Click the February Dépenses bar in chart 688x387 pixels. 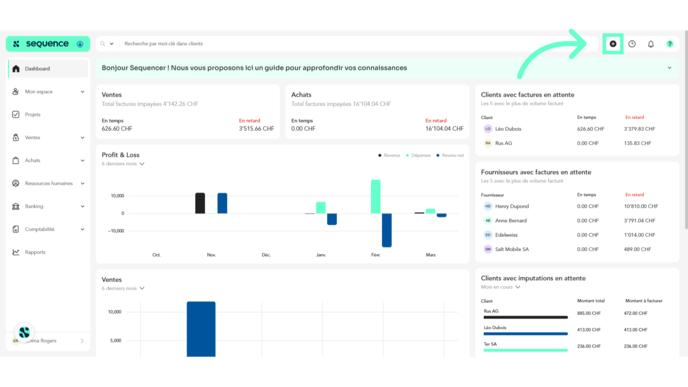pos(376,197)
